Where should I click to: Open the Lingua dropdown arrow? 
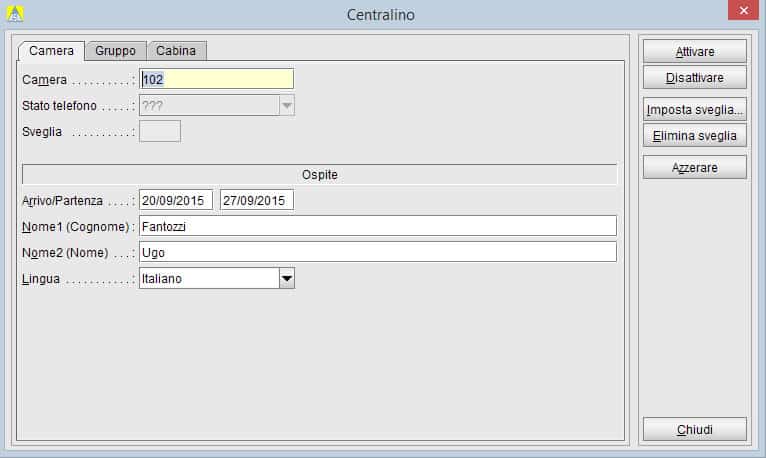pyautogui.click(x=287, y=279)
